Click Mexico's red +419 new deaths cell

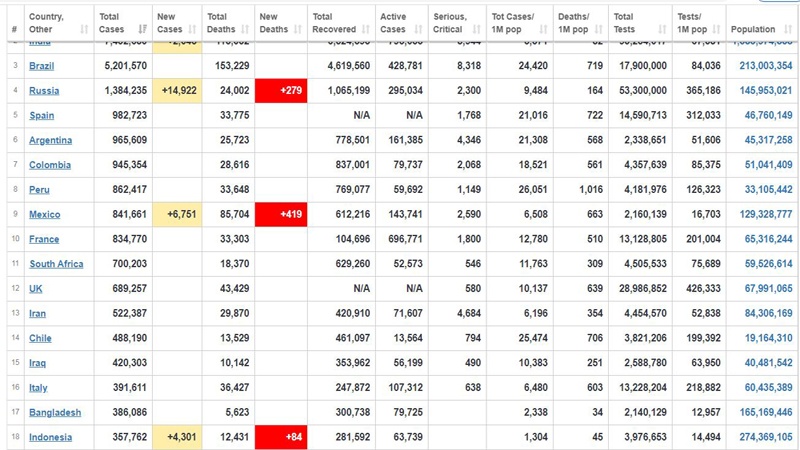pos(280,214)
